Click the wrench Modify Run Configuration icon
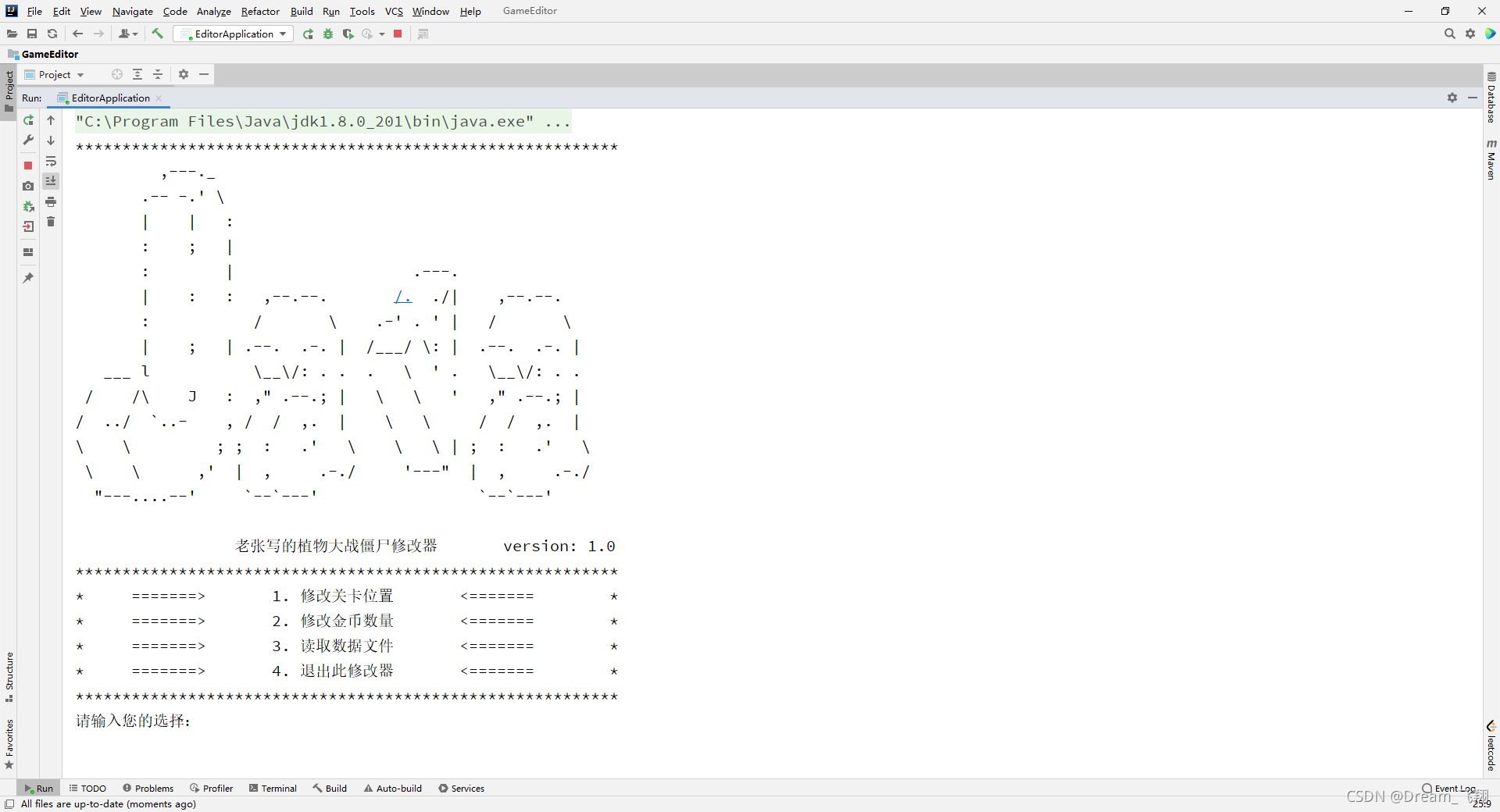Image resolution: width=1500 pixels, height=812 pixels. 28,141
